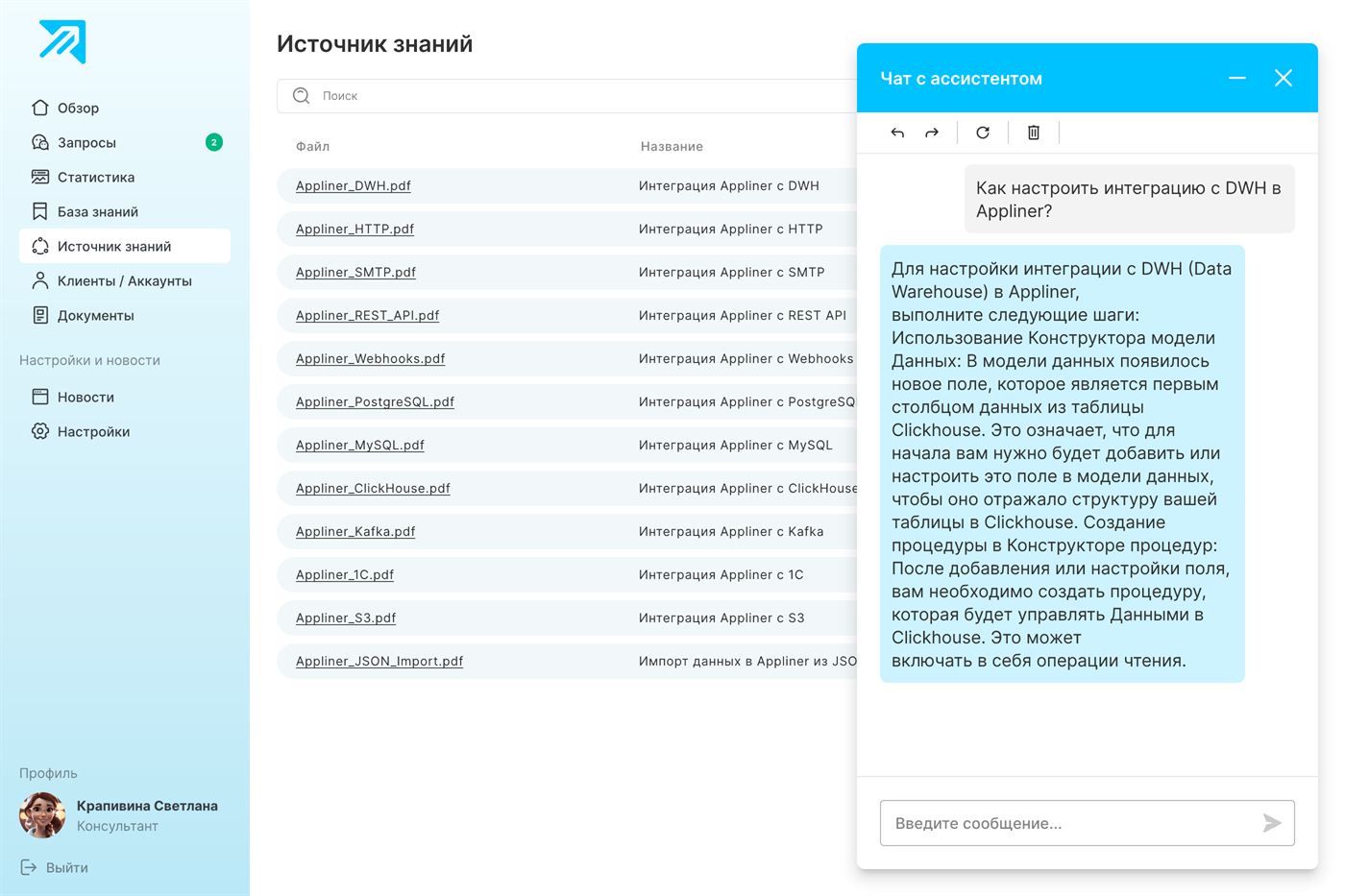
Task: Click the Запросы sidebar icon
Action: pyautogui.click(x=40, y=142)
